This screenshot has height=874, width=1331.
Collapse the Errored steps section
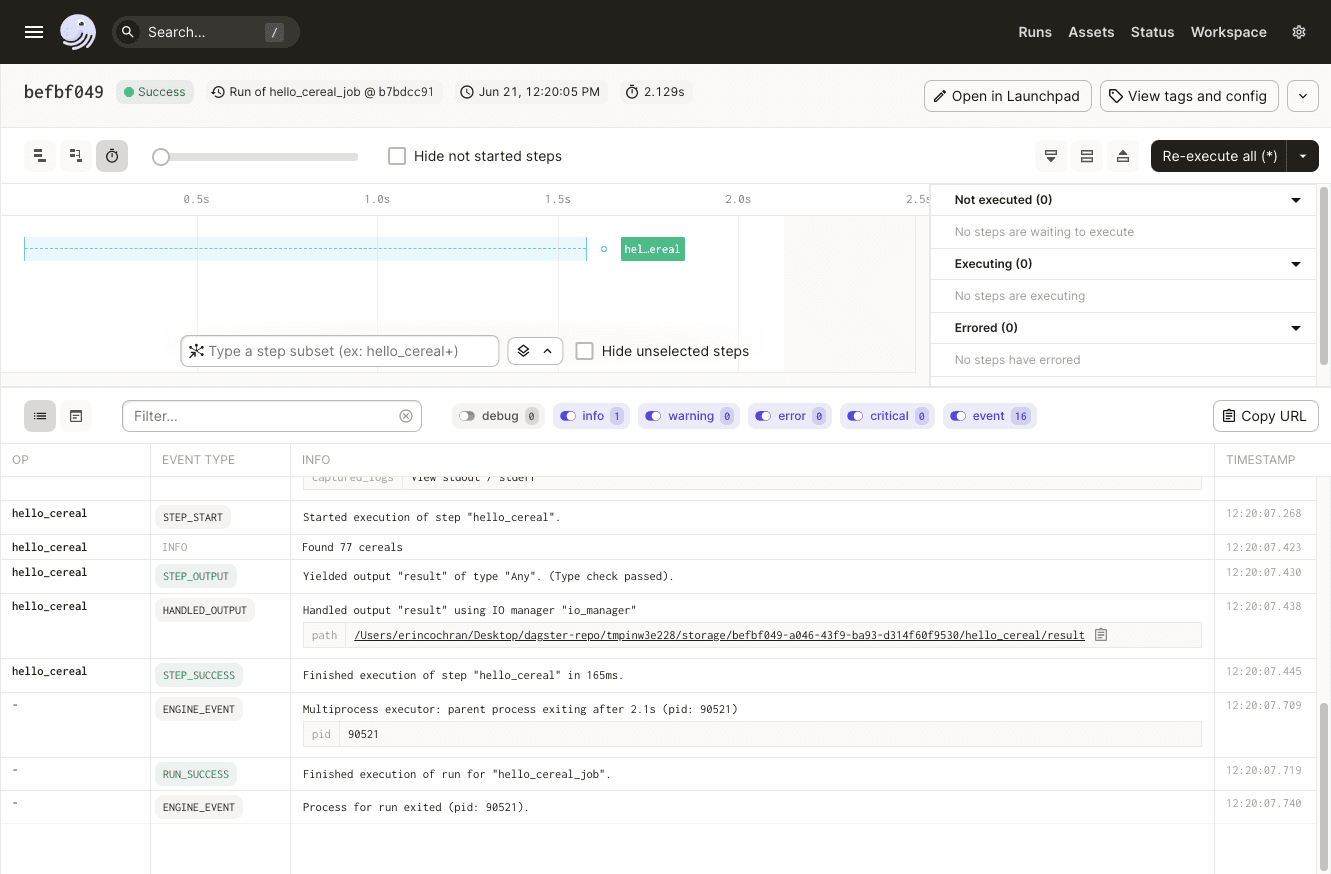(x=1296, y=328)
